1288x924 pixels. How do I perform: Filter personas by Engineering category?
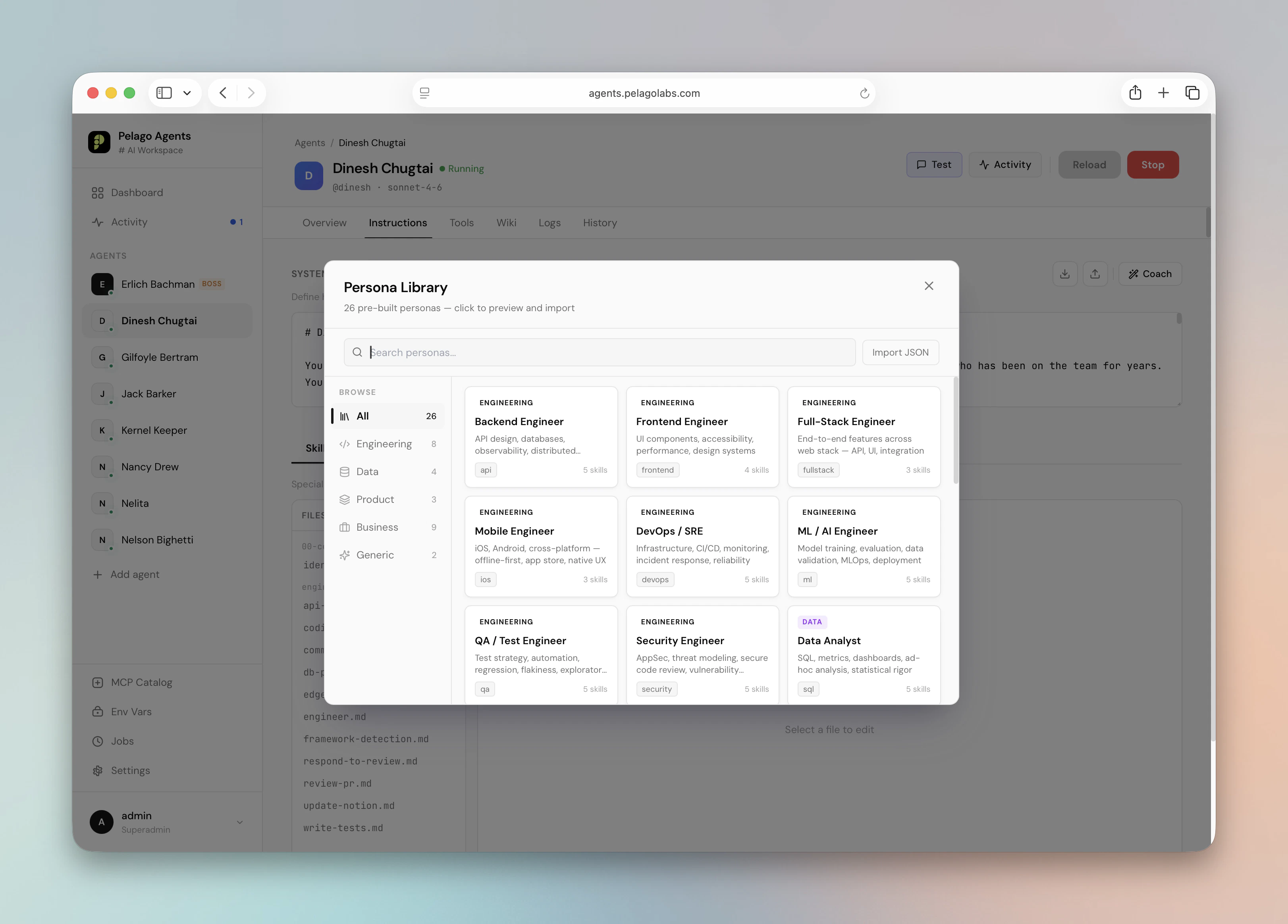click(x=388, y=444)
